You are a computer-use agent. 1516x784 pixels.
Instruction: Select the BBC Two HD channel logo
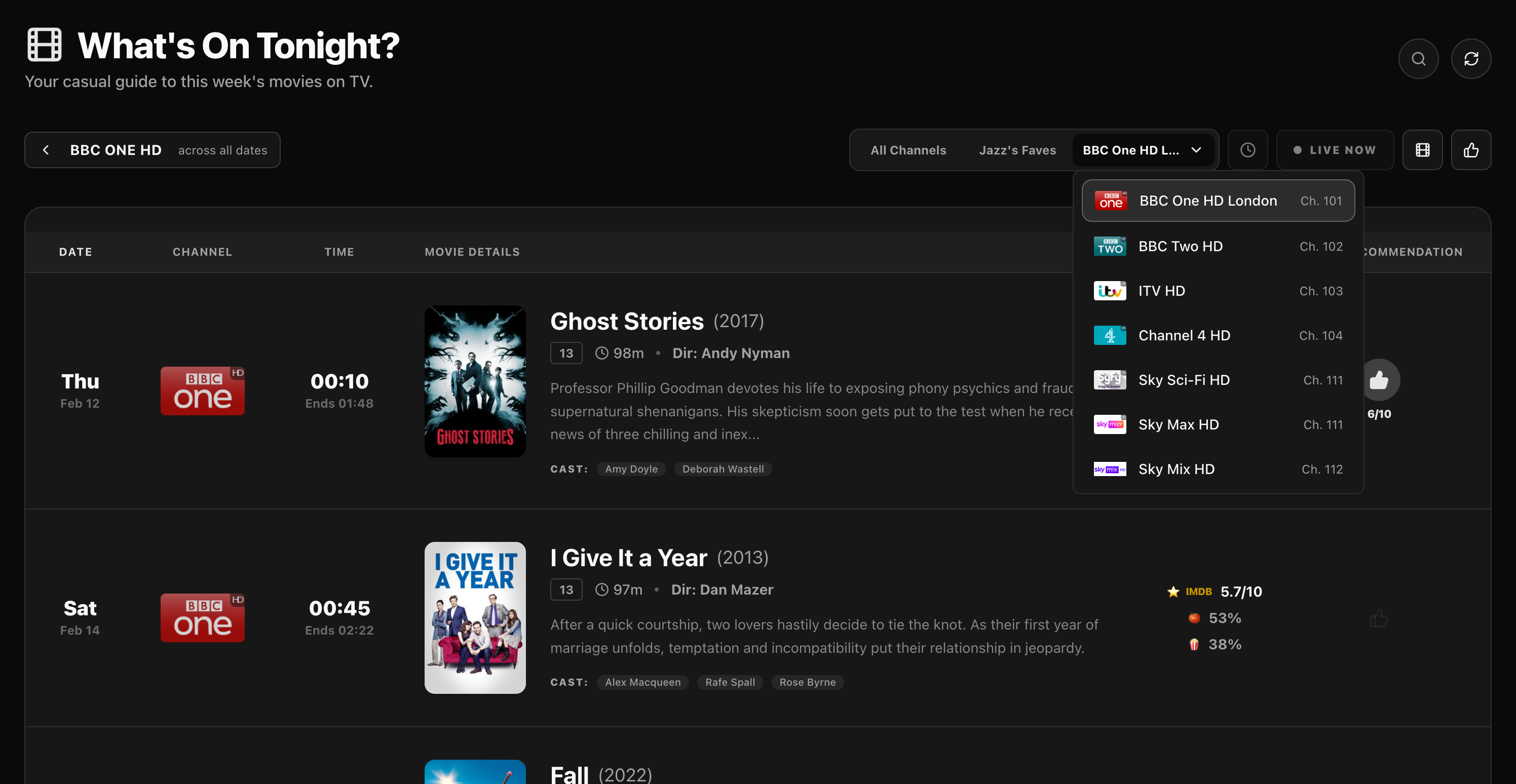click(x=1109, y=246)
